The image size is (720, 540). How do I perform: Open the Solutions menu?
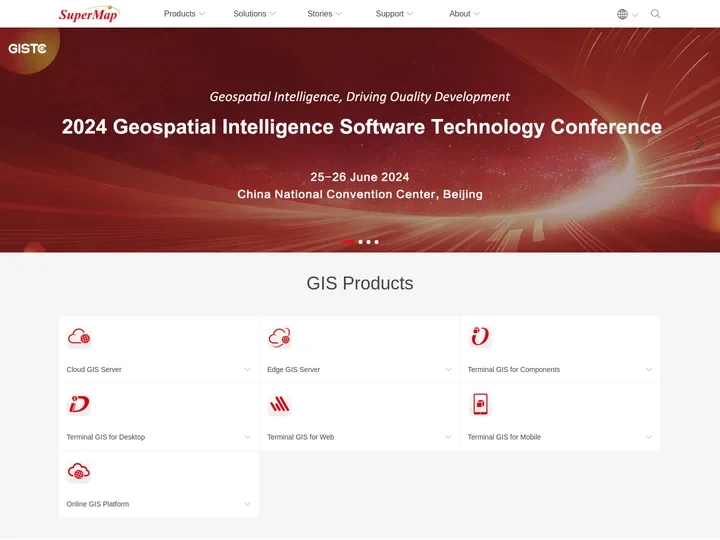[254, 14]
